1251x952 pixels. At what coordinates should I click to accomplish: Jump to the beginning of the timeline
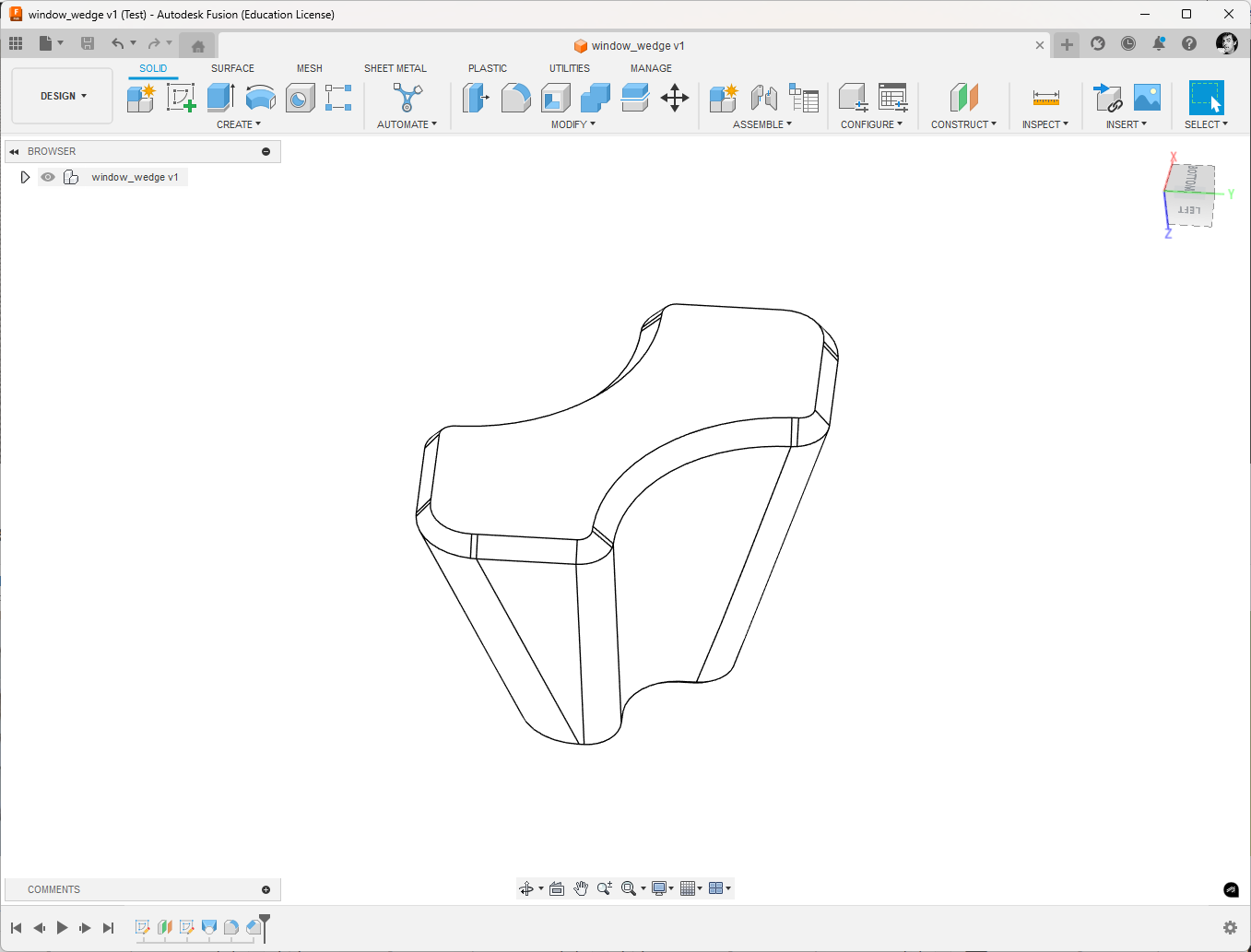click(x=17, y=928)
